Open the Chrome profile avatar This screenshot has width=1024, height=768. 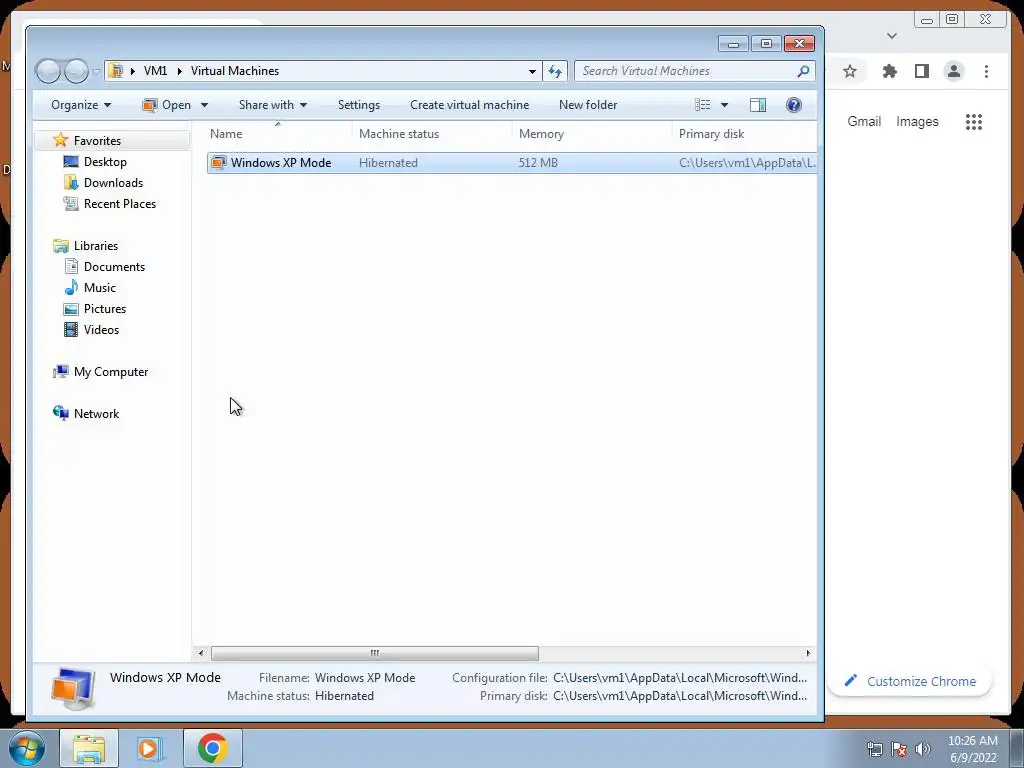tap(954, 71)
